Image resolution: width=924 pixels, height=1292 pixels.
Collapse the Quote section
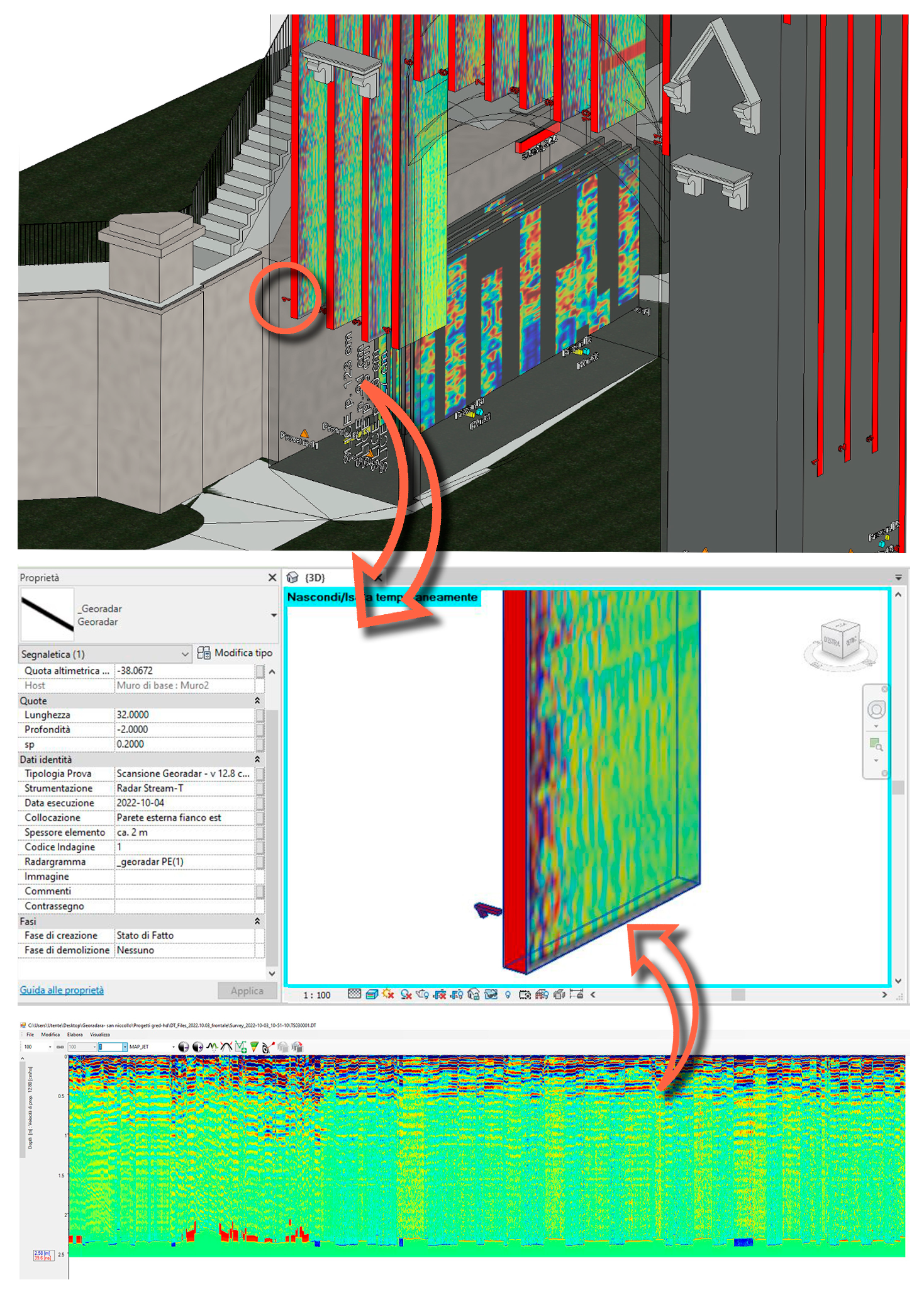tap(257, 700)
